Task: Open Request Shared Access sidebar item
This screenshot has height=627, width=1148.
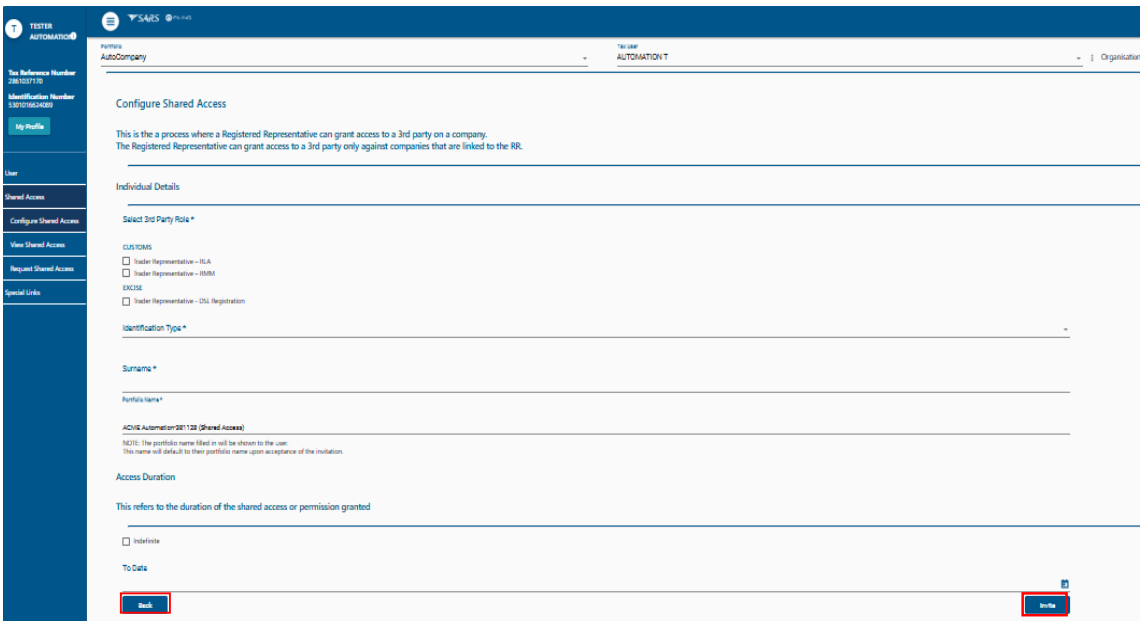Action: pyautogui.click(x=43, y=269)
